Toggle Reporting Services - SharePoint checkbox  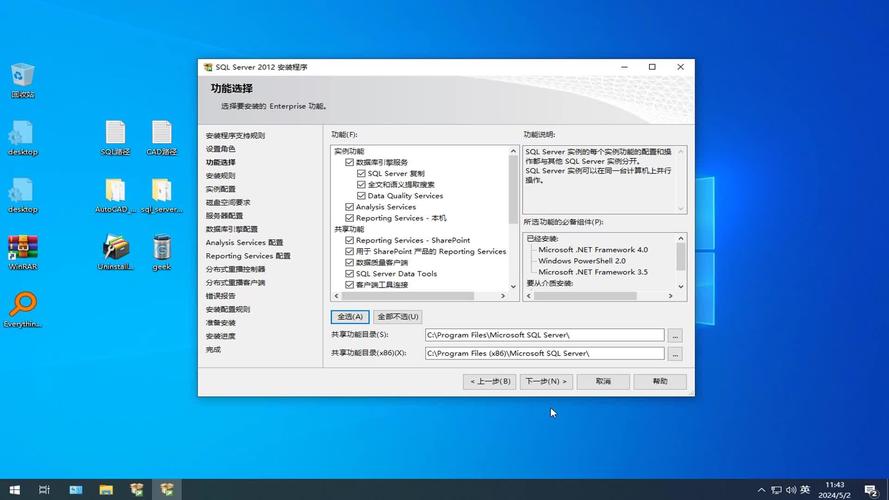[x=349, y=240]
